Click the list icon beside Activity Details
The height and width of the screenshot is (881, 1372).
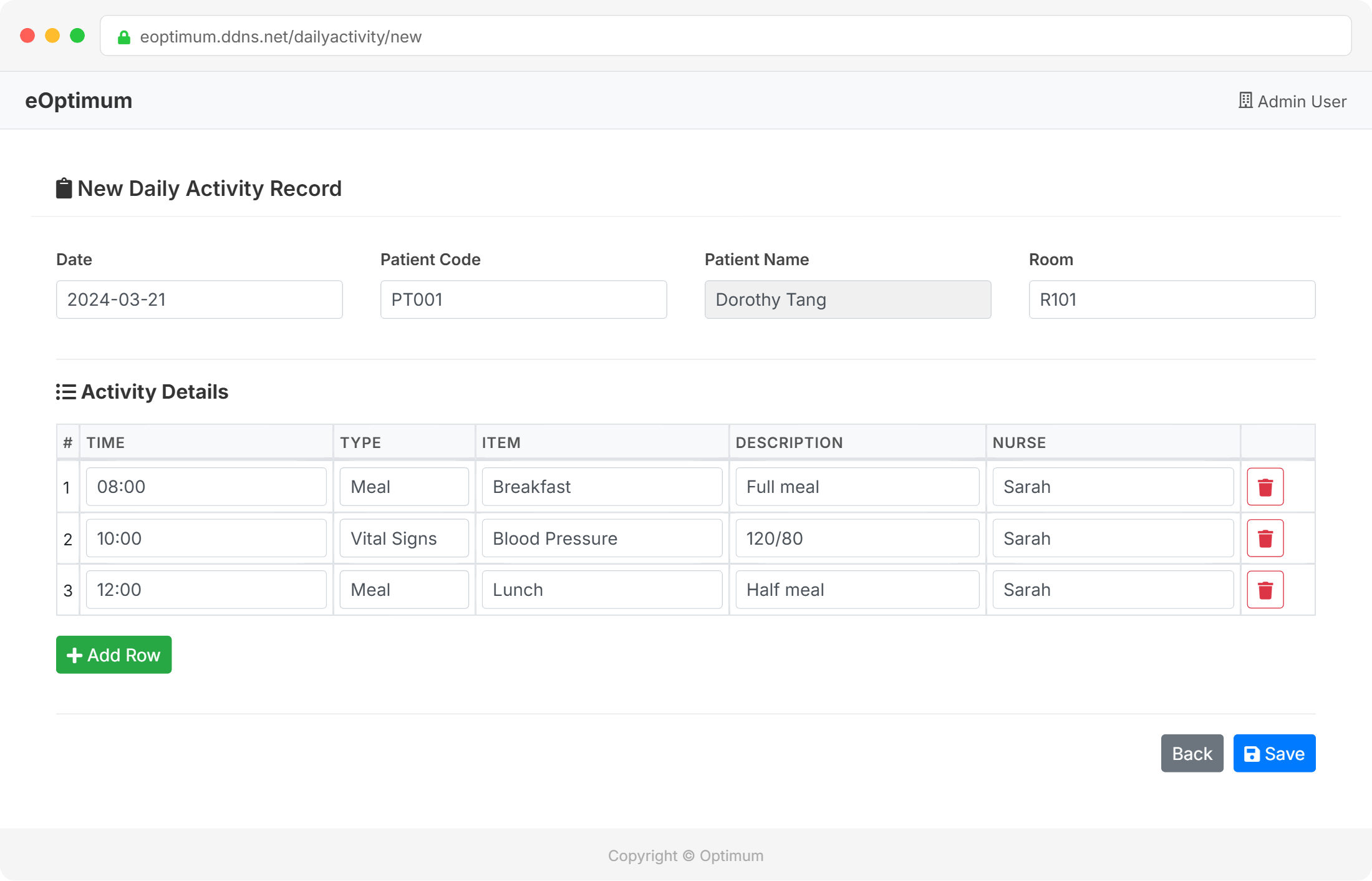(x=66, y=392)
